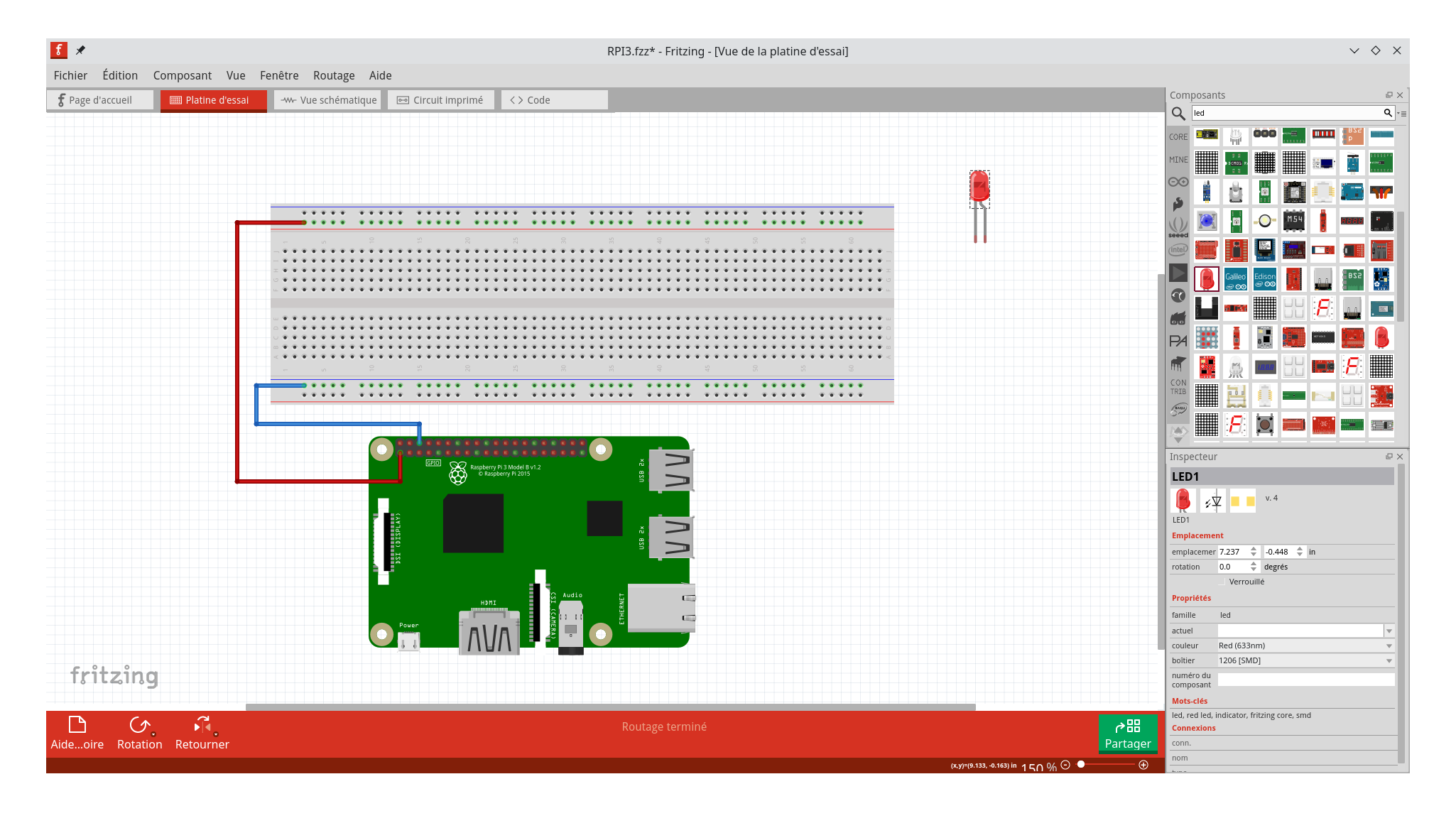Viewport: 1456px width, 828px height.
Task: Open the Arduino parts bin
Action: point(1178,182)
